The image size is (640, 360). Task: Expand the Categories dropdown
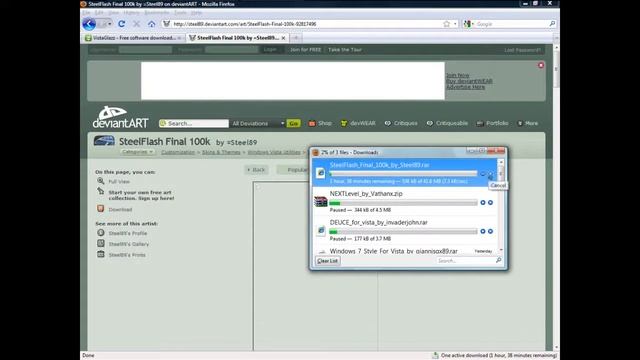(137, 152)
